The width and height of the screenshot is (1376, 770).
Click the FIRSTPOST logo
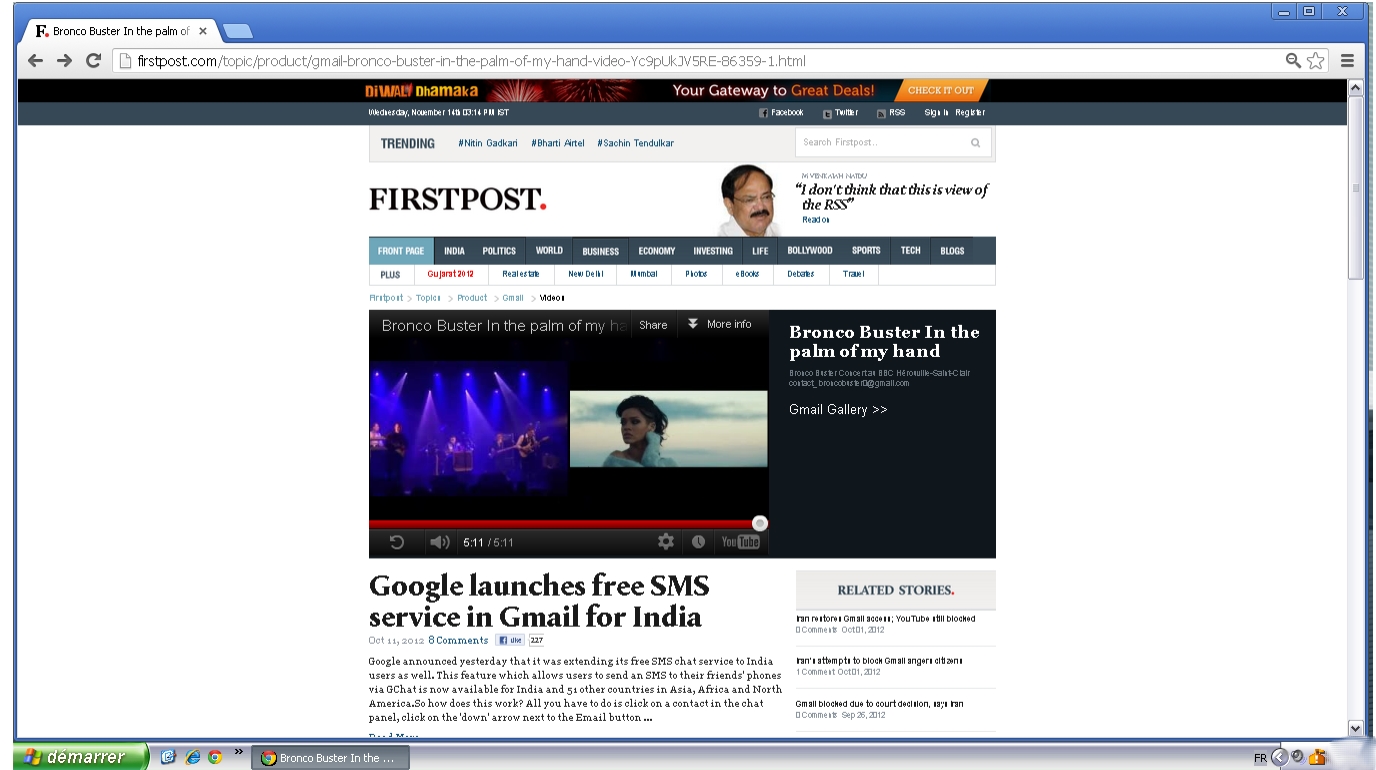click(458, 199)
